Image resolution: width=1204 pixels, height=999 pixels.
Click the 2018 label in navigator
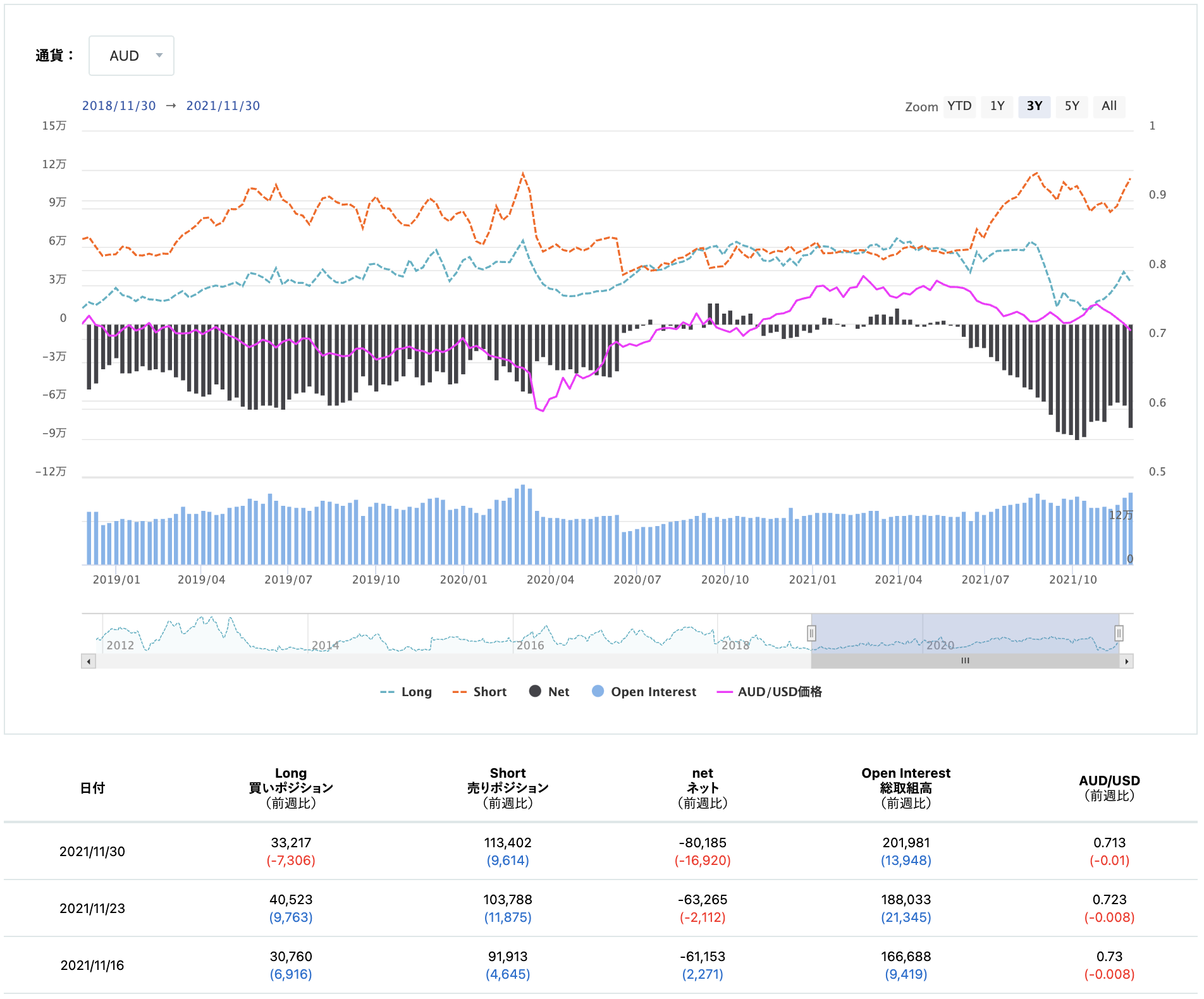(x=735, y=645)
